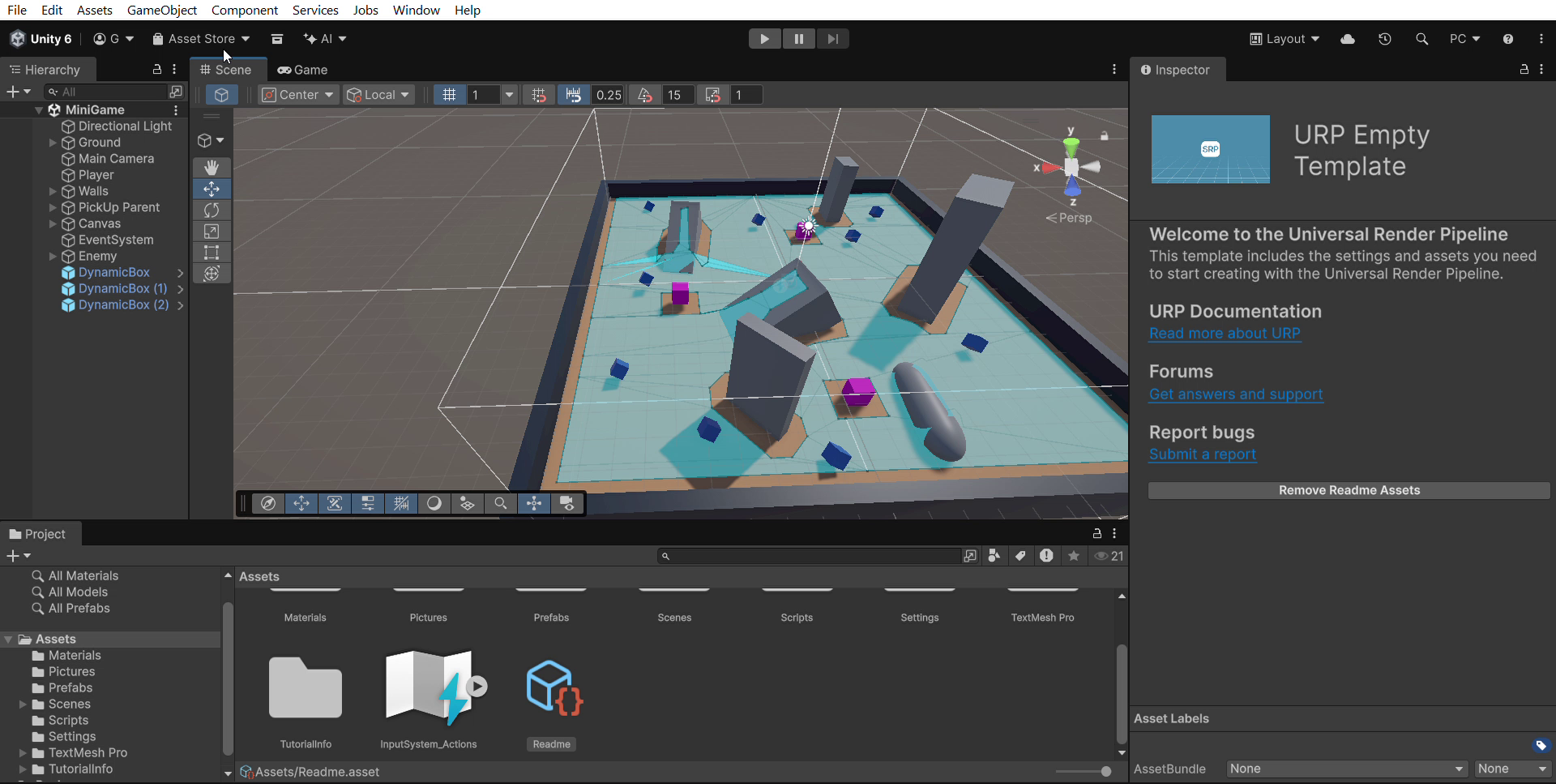The image size is (1556, 784).
Task: Open the Undo History icon
Action: tap(1384, 39)
